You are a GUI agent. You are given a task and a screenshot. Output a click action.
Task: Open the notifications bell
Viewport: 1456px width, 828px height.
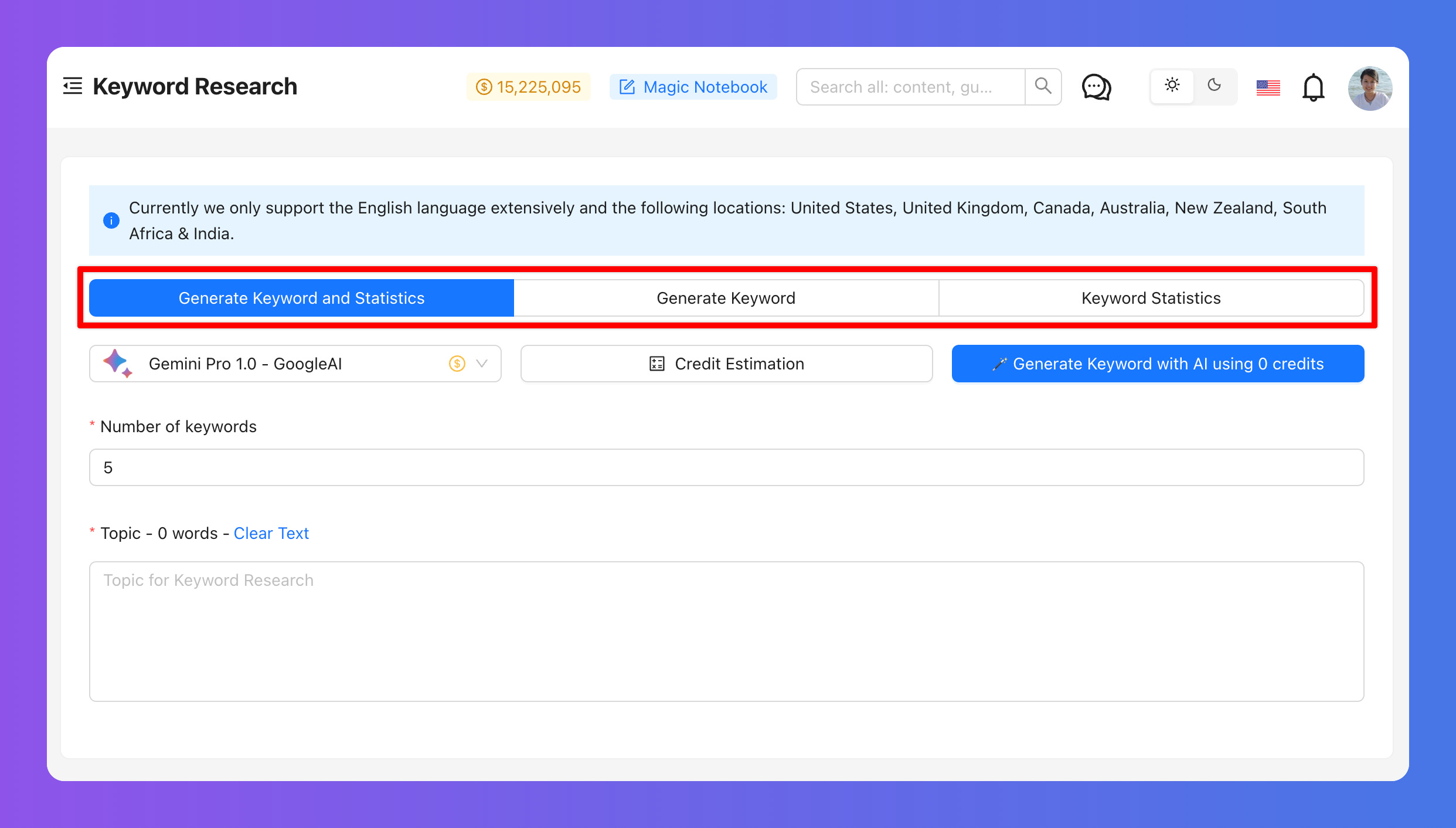click(x=1313, y=87)
